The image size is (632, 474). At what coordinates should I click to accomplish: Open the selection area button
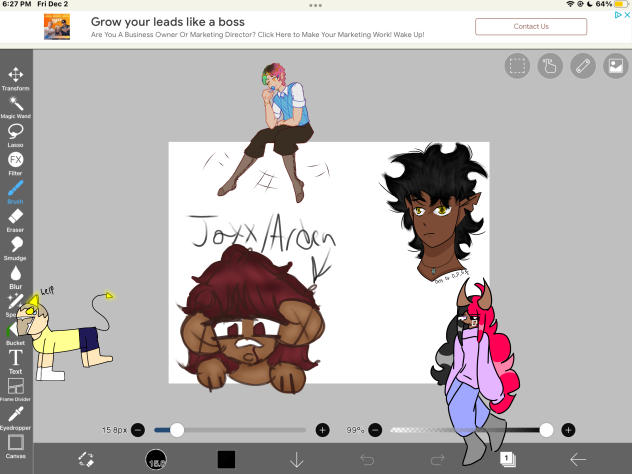[x=517, y=66]
